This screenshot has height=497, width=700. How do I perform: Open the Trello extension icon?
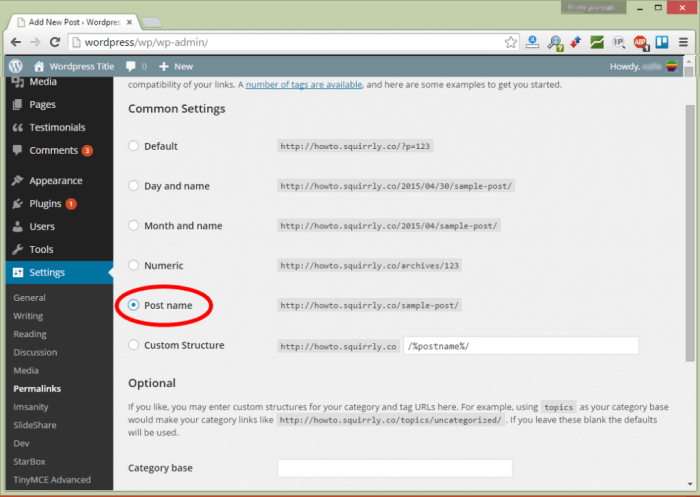coord(662,42)
